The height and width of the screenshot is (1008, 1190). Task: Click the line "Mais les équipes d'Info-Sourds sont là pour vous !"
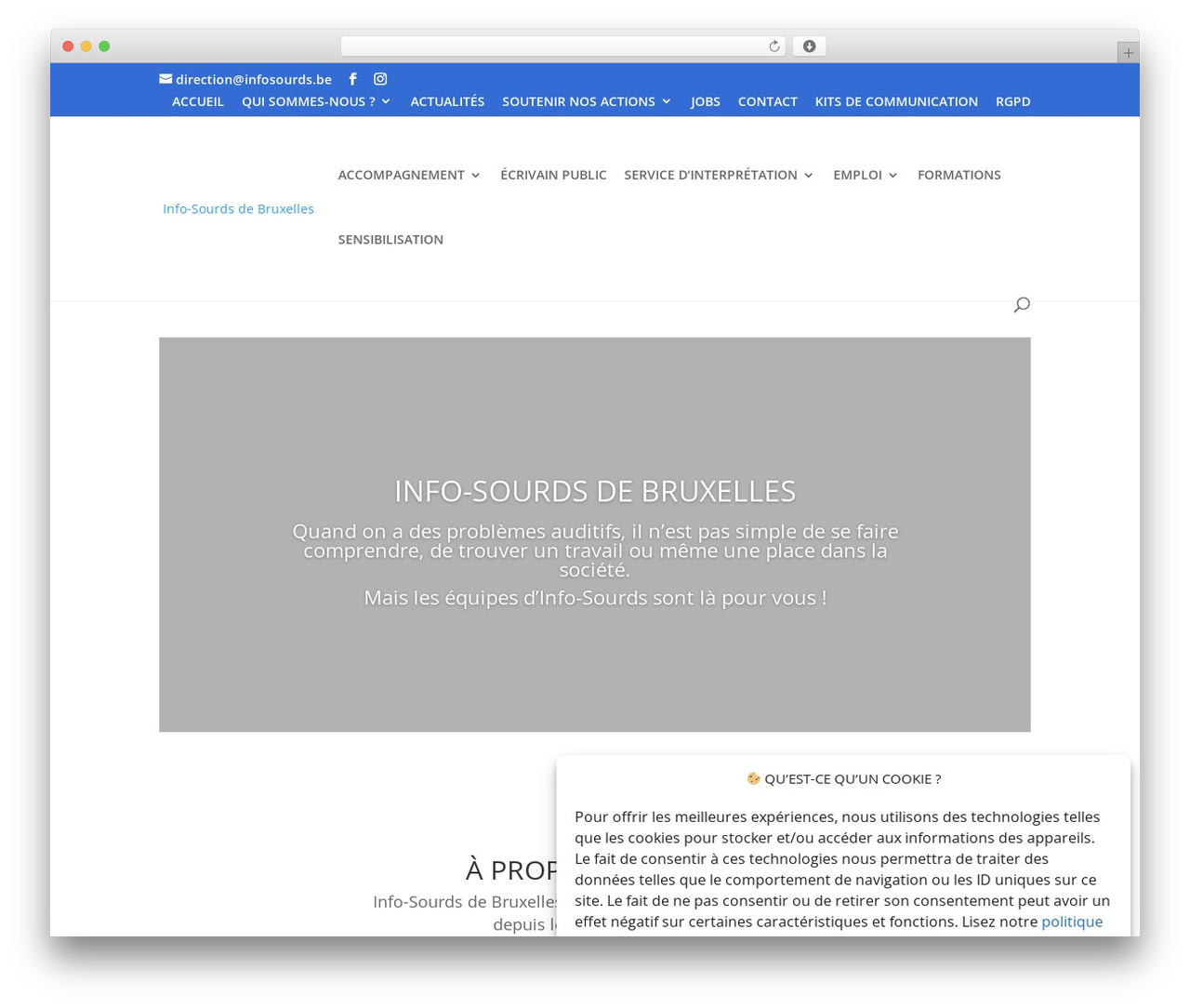(595, 598)
